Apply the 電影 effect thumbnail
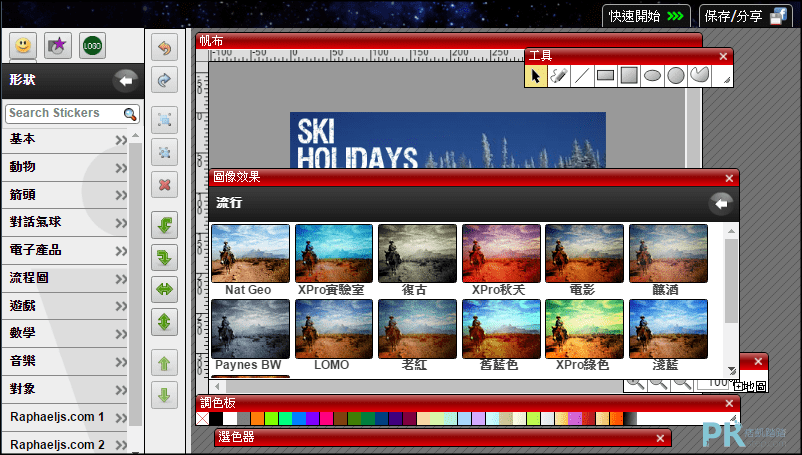This screenshot has height=455, width=802. [x=585, y=254]
